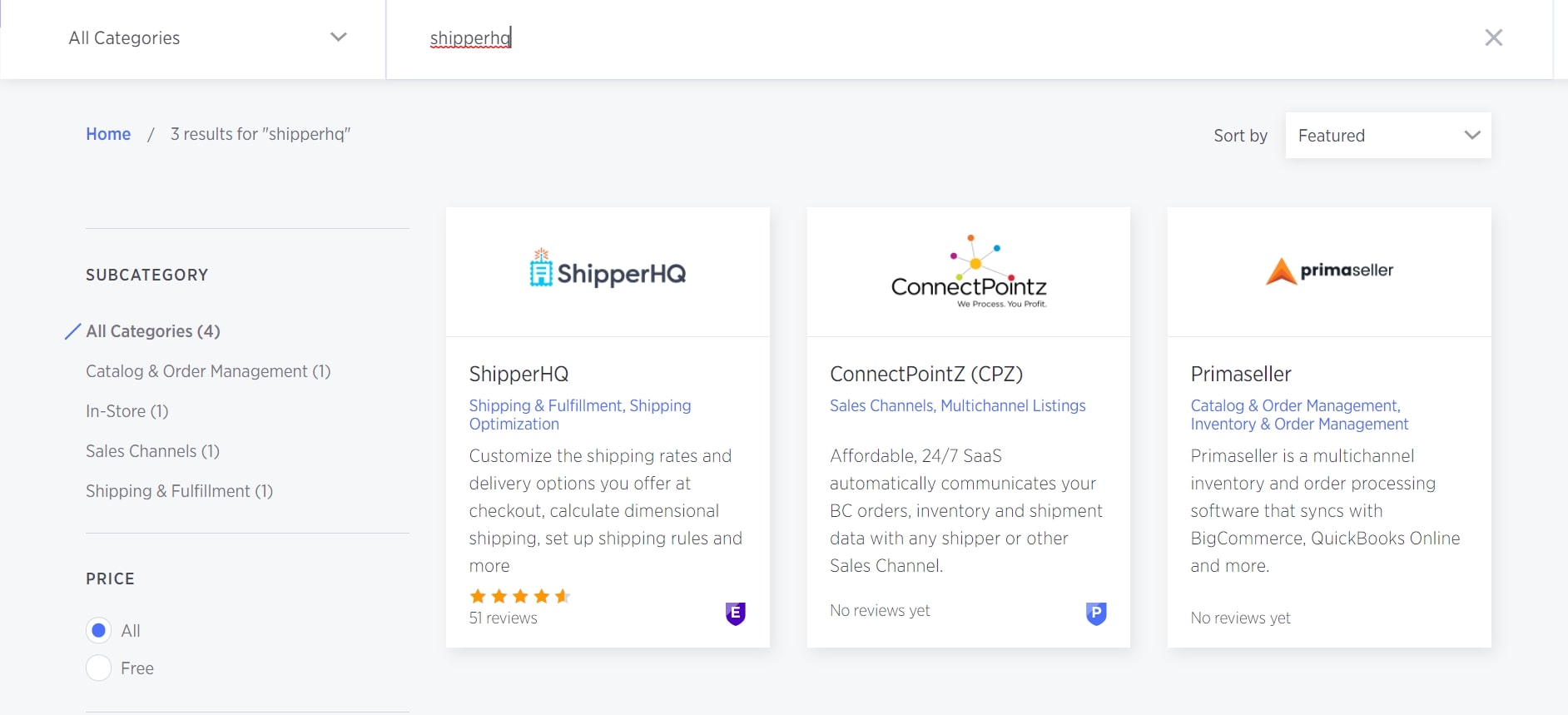Open the ShipperHQ app title
This screenshot has height=715, width=1568.
coord(519,374)
